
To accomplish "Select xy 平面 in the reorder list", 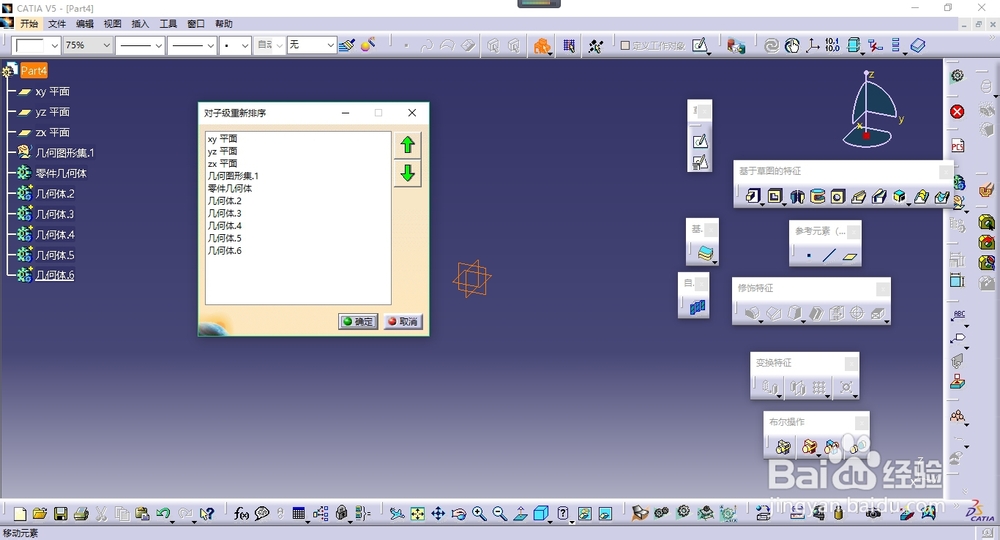I will [x=222, y=138].
